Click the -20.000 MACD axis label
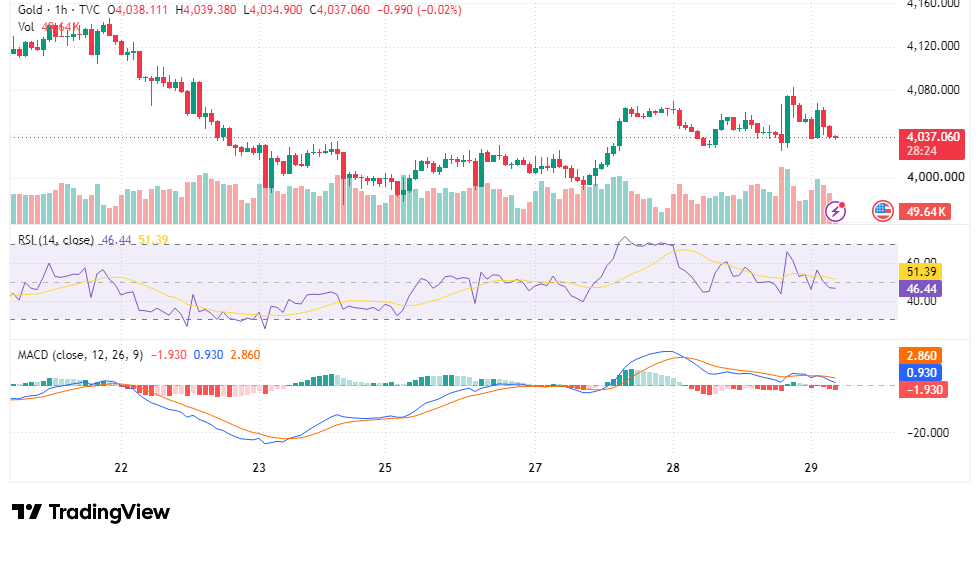This screenshot has height=574, width=980. pyautogui.click(x=928, y=433)
